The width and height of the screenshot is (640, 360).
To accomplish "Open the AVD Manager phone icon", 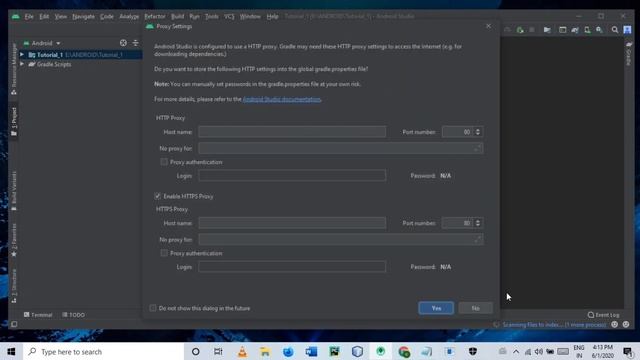I will click(x=587, y=30).
